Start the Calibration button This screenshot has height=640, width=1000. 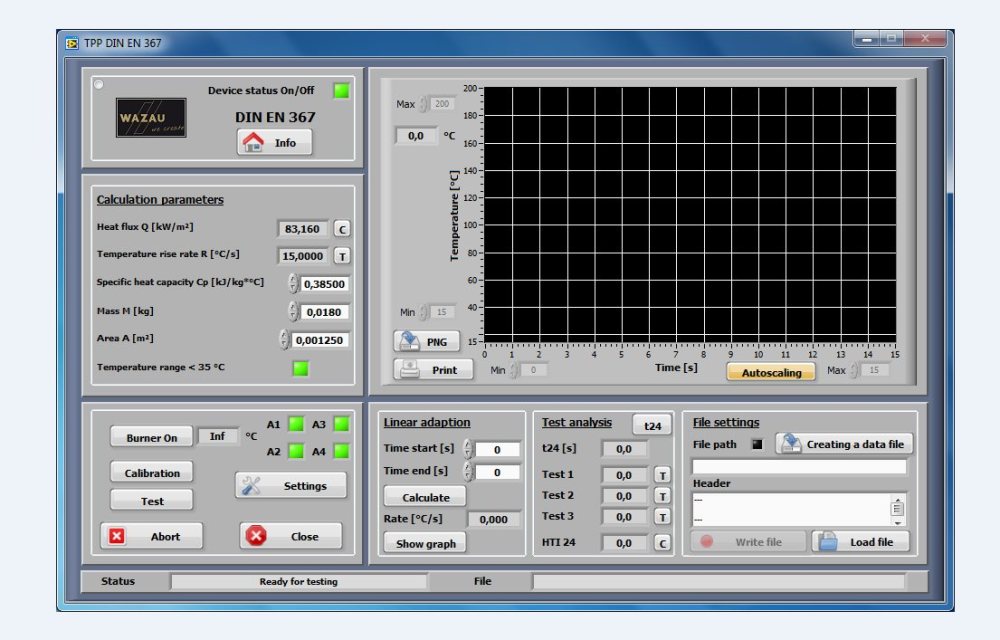click(152, 473)
